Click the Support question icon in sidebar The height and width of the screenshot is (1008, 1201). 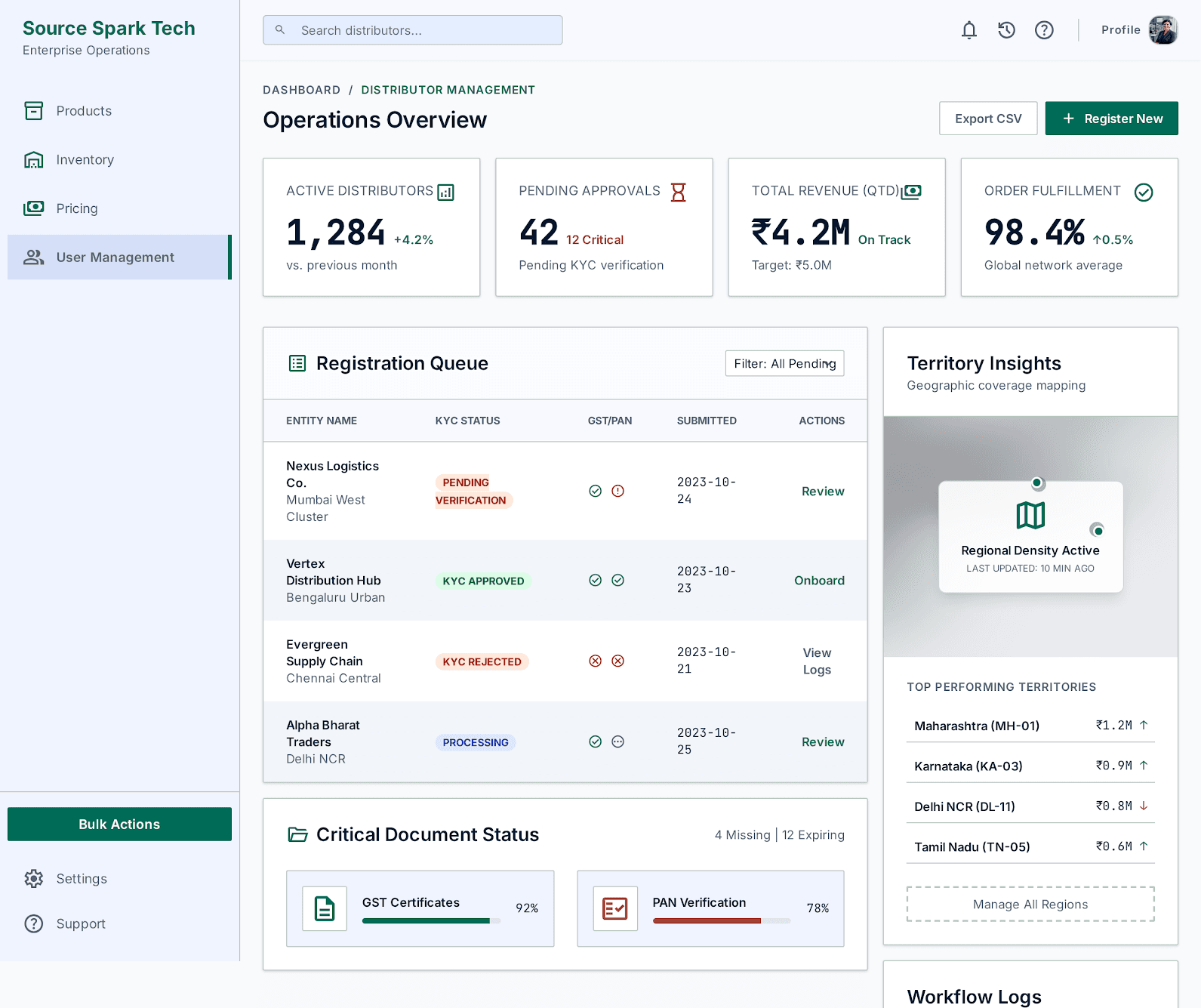coord(34,924)
